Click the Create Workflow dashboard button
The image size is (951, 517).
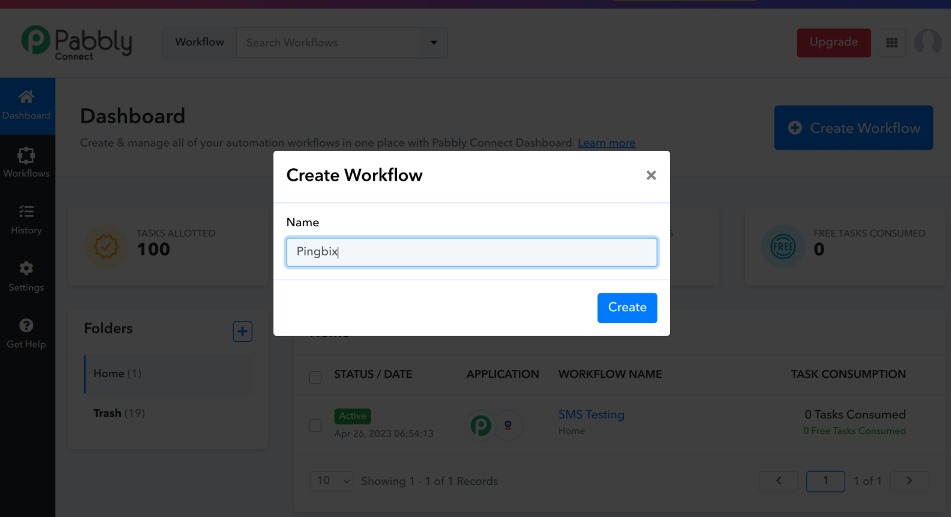point(853,128)
